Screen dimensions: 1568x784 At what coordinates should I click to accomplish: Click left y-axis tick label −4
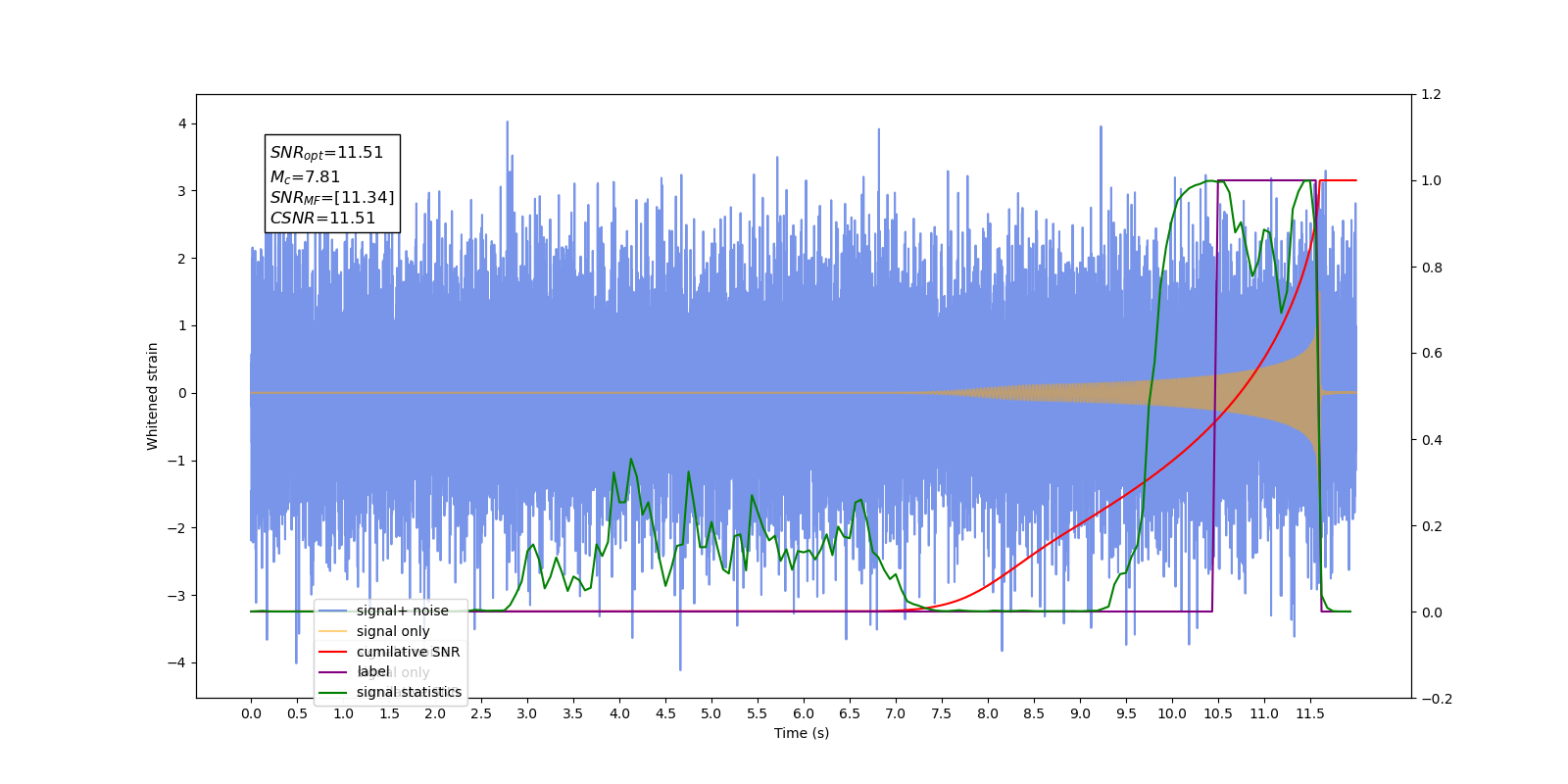pyautogui.click(x=176, y=662)
